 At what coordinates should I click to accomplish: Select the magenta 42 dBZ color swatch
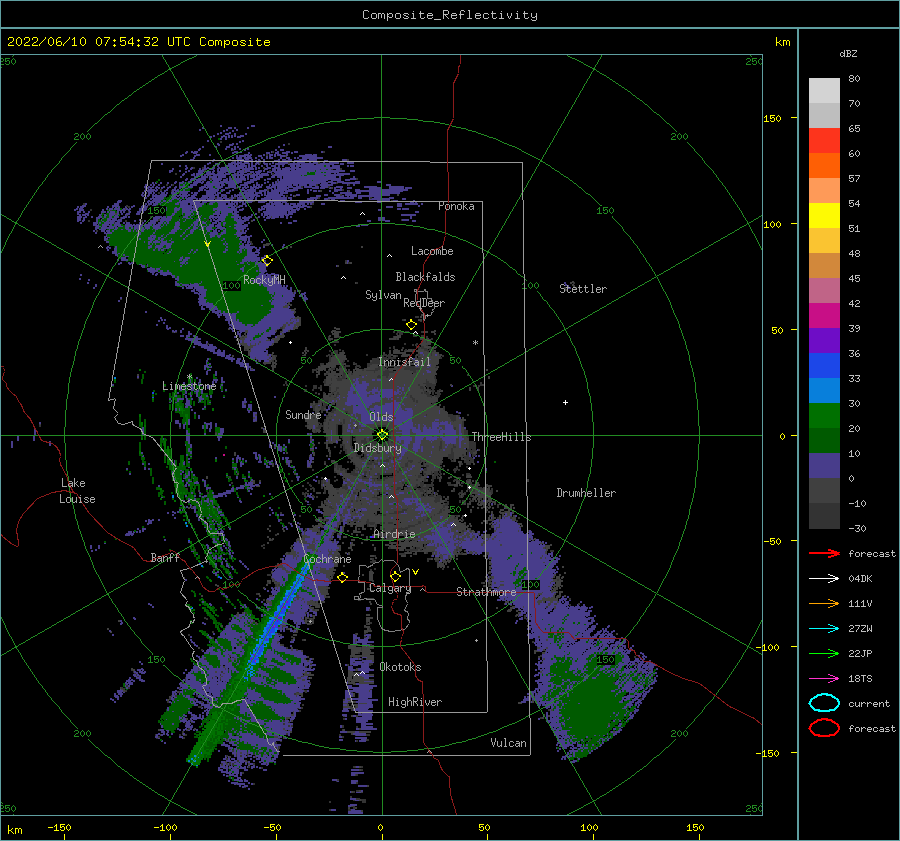(824, 316)
